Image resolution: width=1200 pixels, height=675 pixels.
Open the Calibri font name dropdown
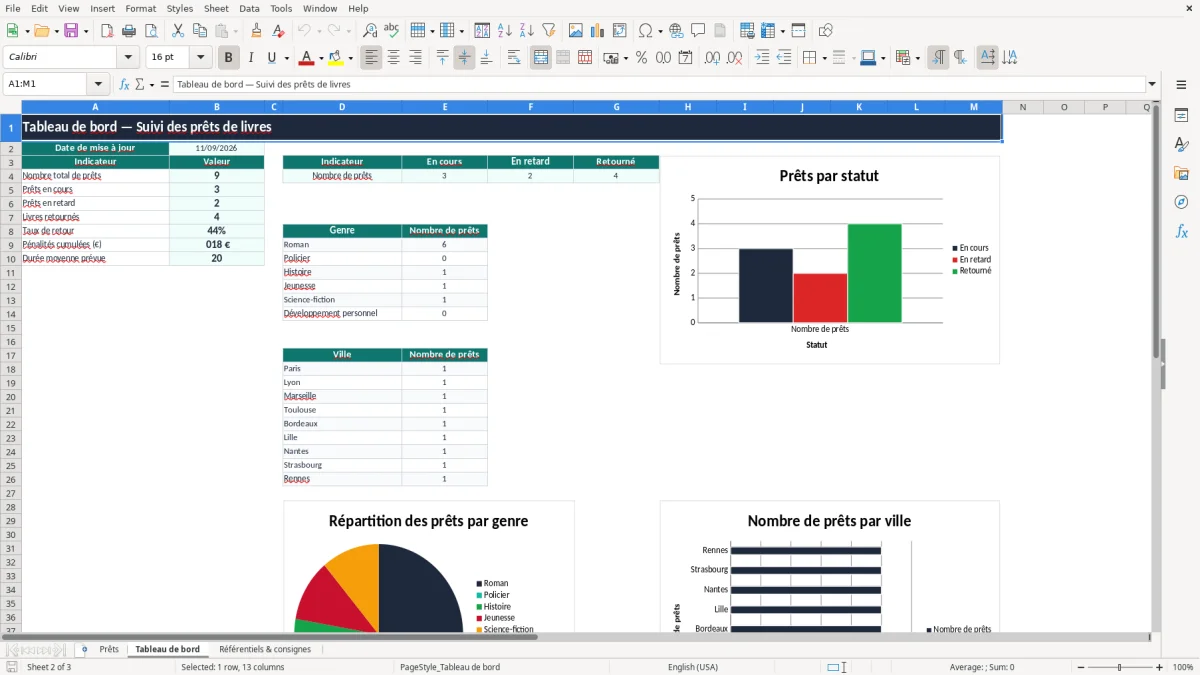pos(128,58)
